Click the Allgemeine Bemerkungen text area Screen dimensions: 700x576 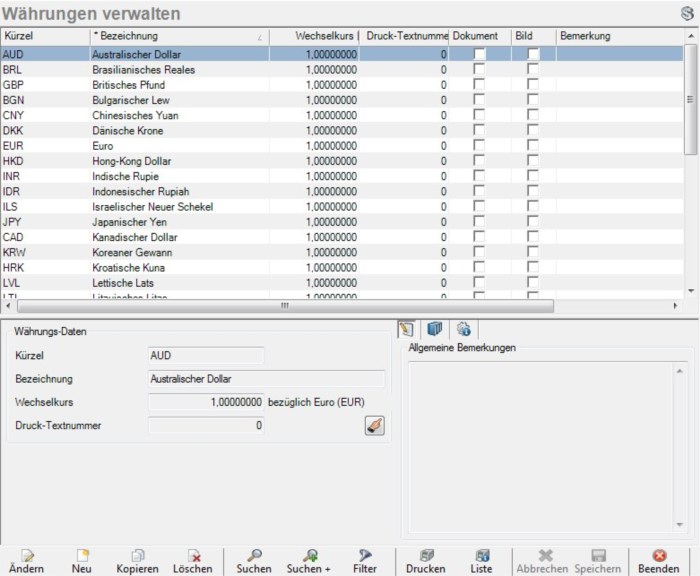tap(541, 448)
